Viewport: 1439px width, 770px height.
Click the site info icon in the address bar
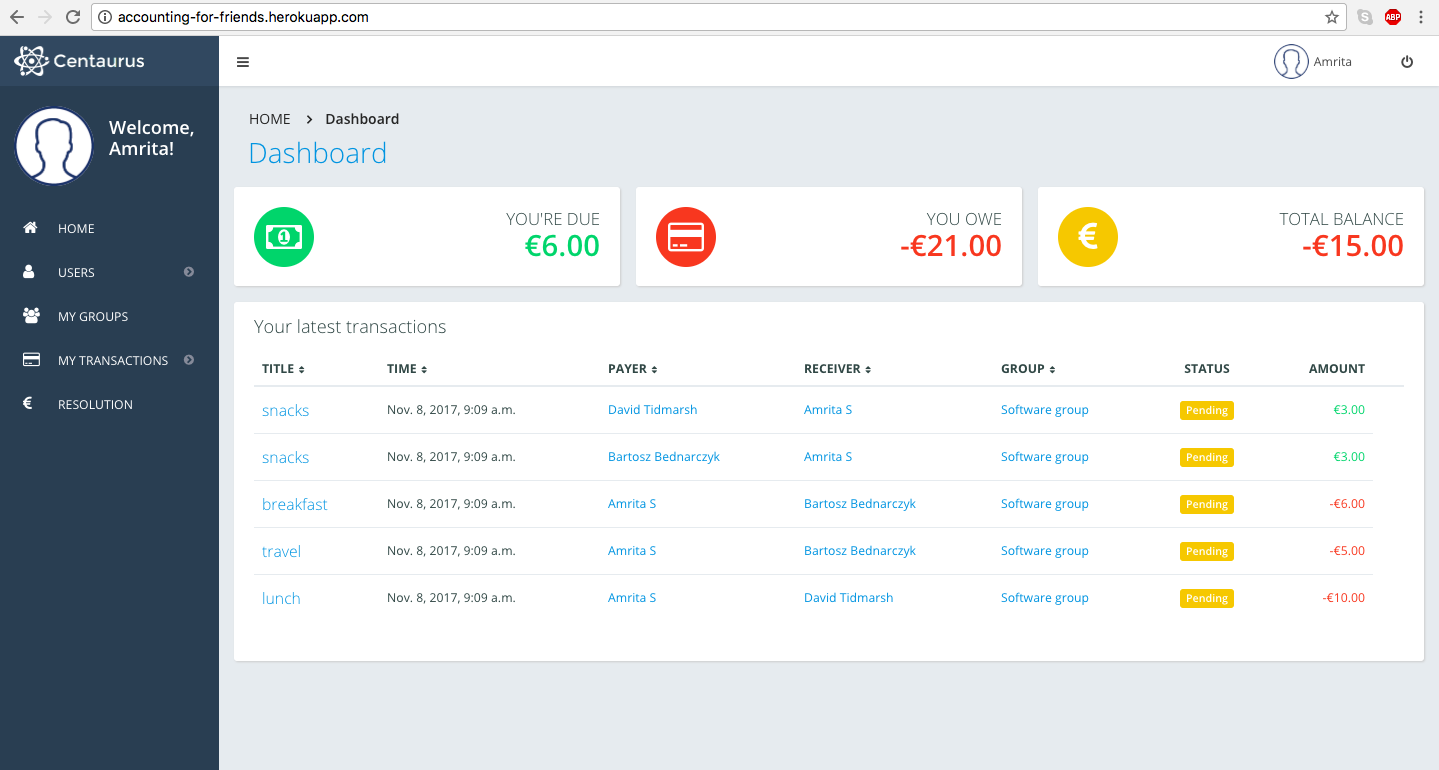click(x=105, y=17)
